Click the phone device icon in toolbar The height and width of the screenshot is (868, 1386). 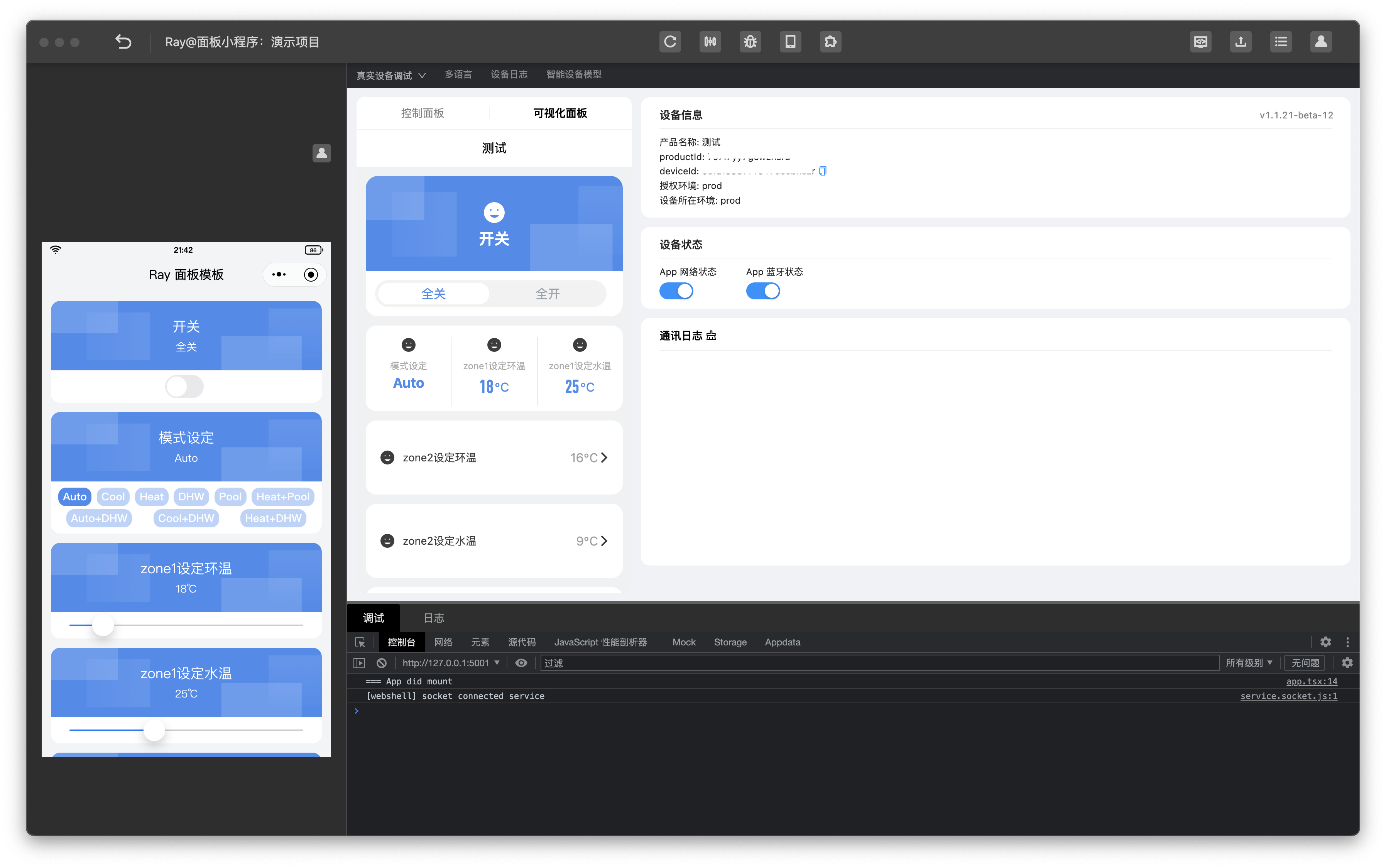point(790,41)
